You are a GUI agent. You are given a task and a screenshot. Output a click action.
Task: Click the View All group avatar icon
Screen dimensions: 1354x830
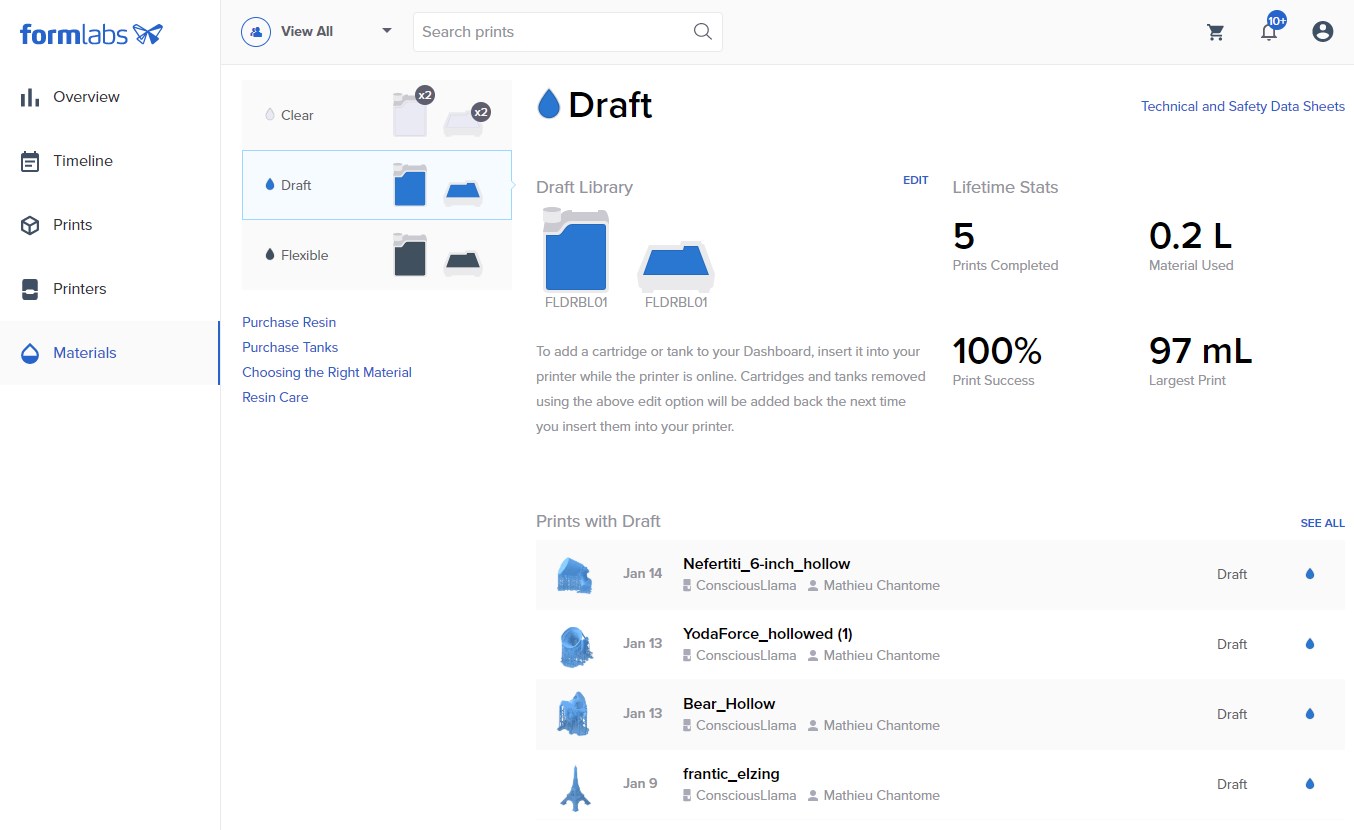pos(257,31)
